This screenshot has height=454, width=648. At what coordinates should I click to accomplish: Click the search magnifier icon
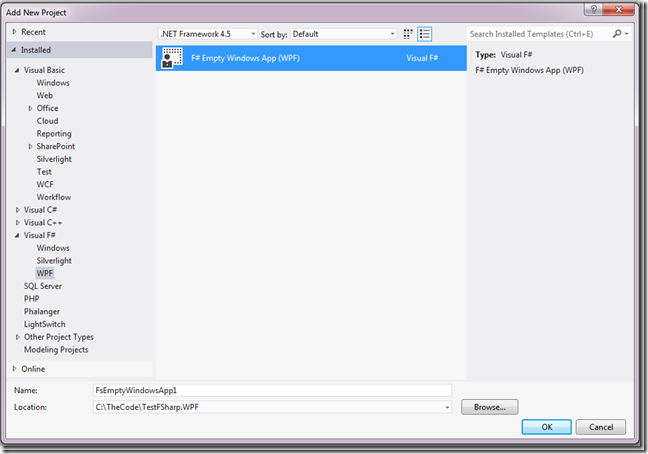617,34
